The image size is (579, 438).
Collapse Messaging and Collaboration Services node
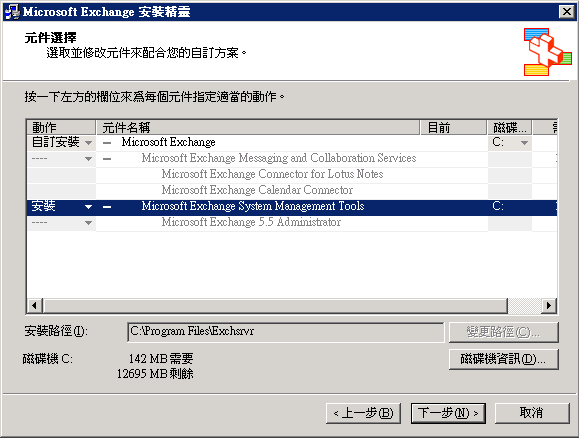(x=107, y=159)
